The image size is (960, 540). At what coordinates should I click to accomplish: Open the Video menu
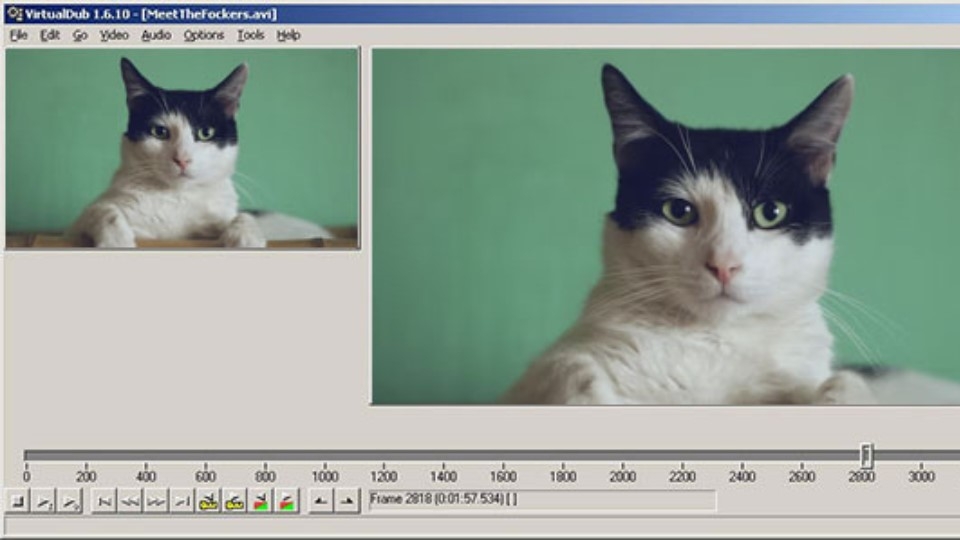click(x=114, y=36)
